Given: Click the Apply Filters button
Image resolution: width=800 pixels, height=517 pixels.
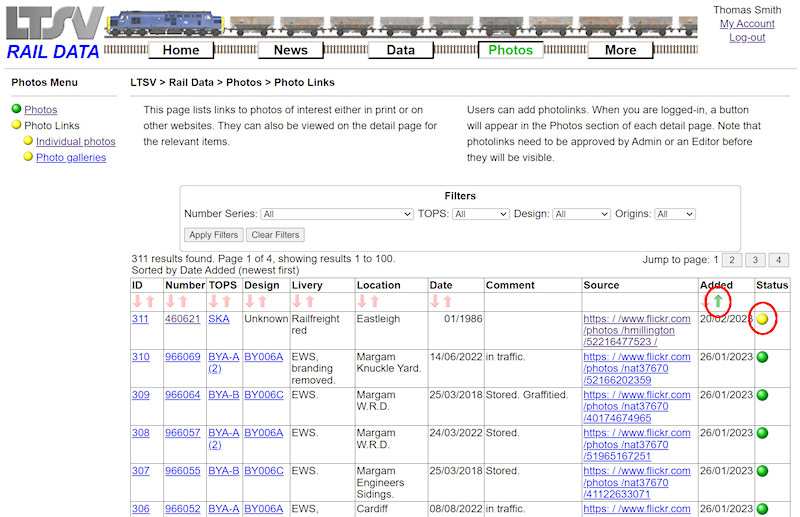Looking at the screenshot, I should point(214,235).
